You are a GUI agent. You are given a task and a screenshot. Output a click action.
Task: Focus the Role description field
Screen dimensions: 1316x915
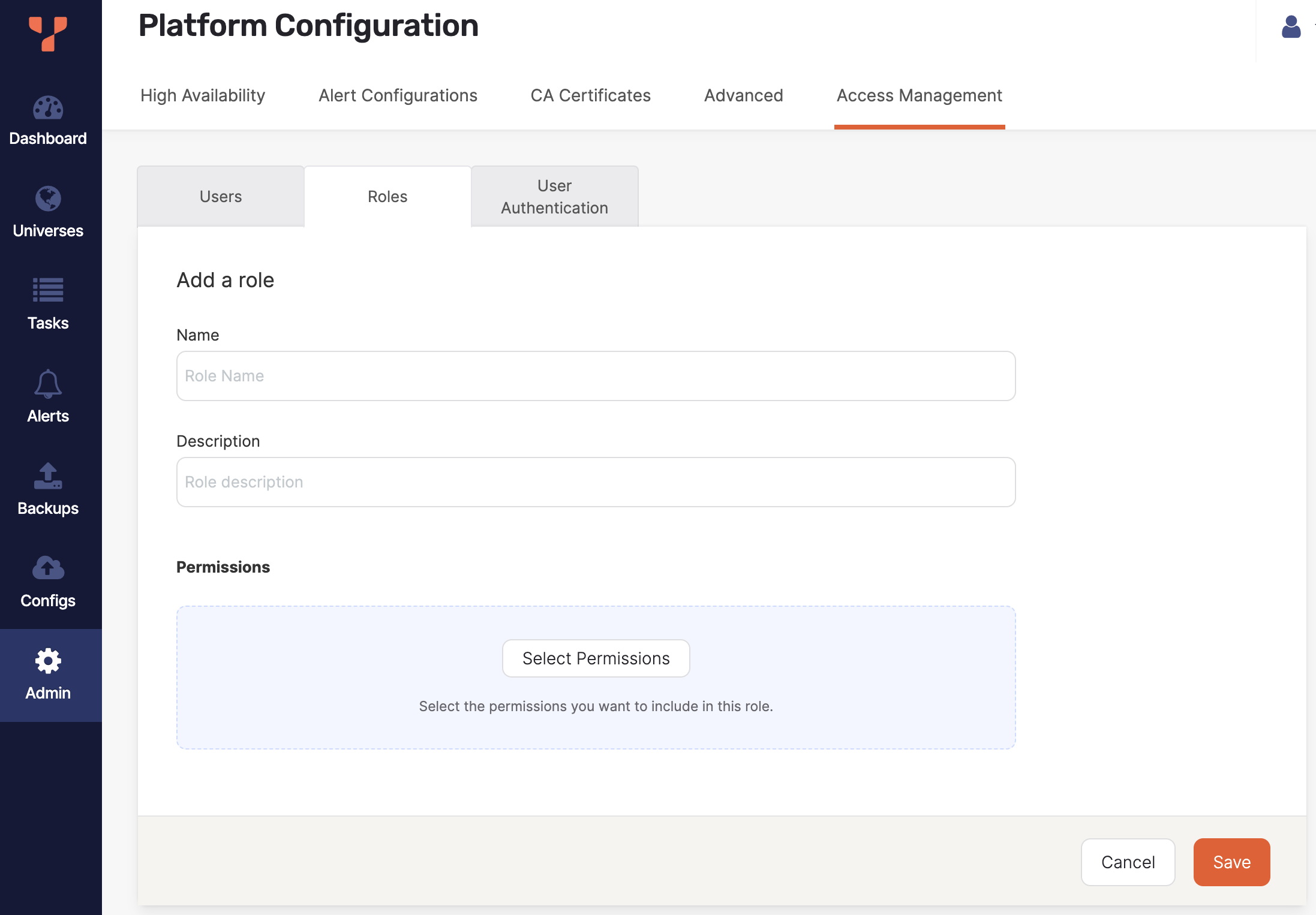tap(595, 482)
